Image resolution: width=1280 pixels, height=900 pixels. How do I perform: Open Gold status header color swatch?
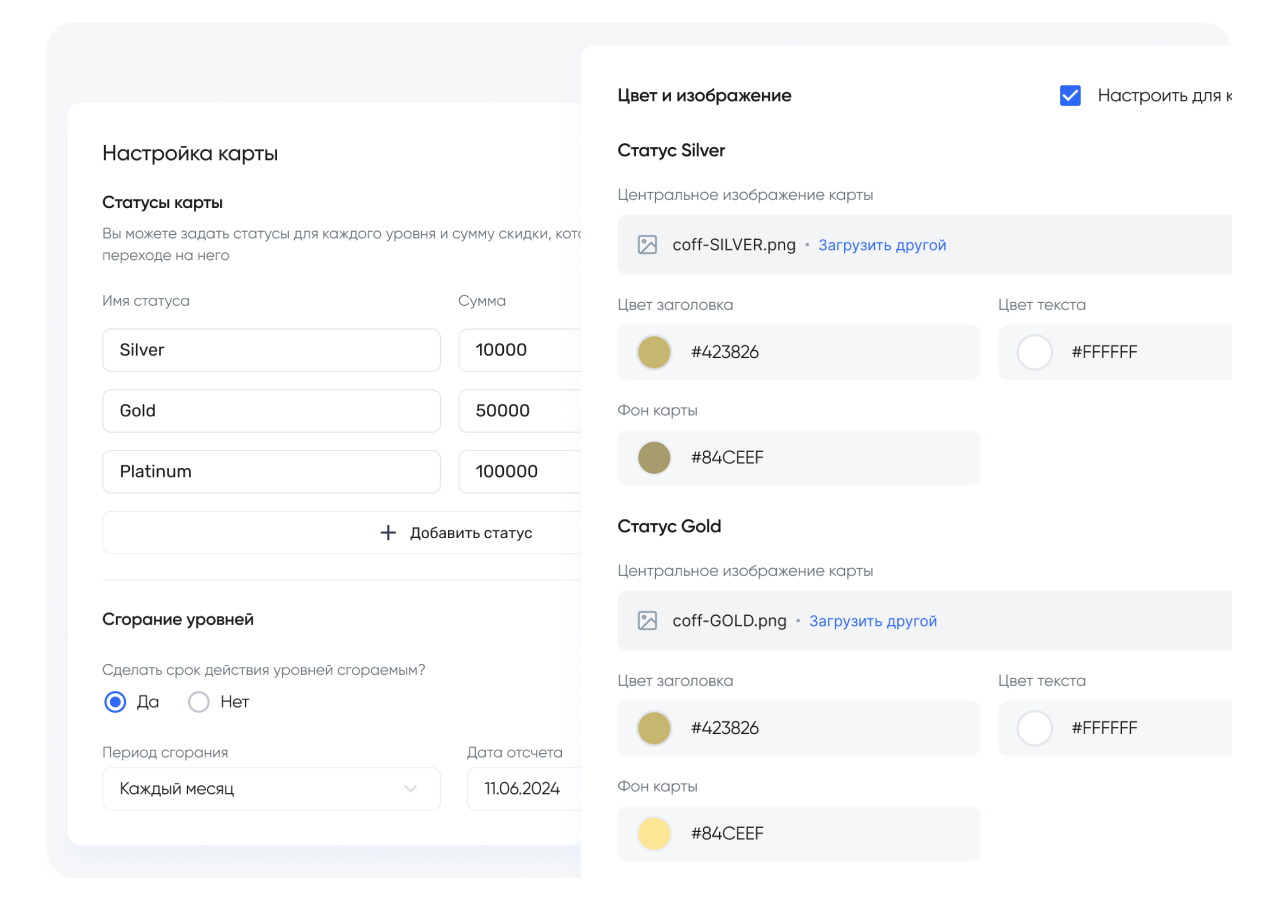click(654, 728)
